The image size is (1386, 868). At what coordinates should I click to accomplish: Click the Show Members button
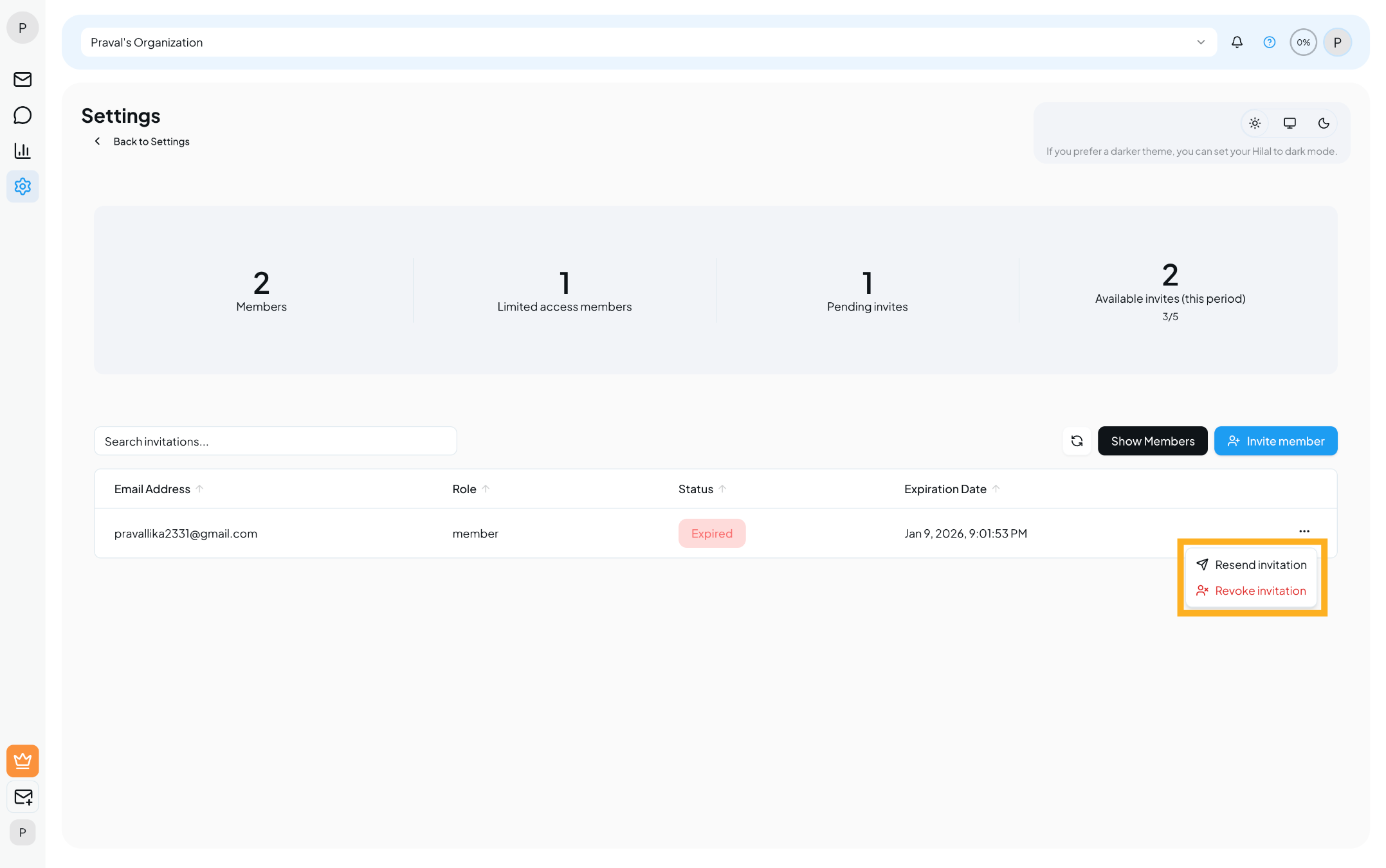(1152, 440)
